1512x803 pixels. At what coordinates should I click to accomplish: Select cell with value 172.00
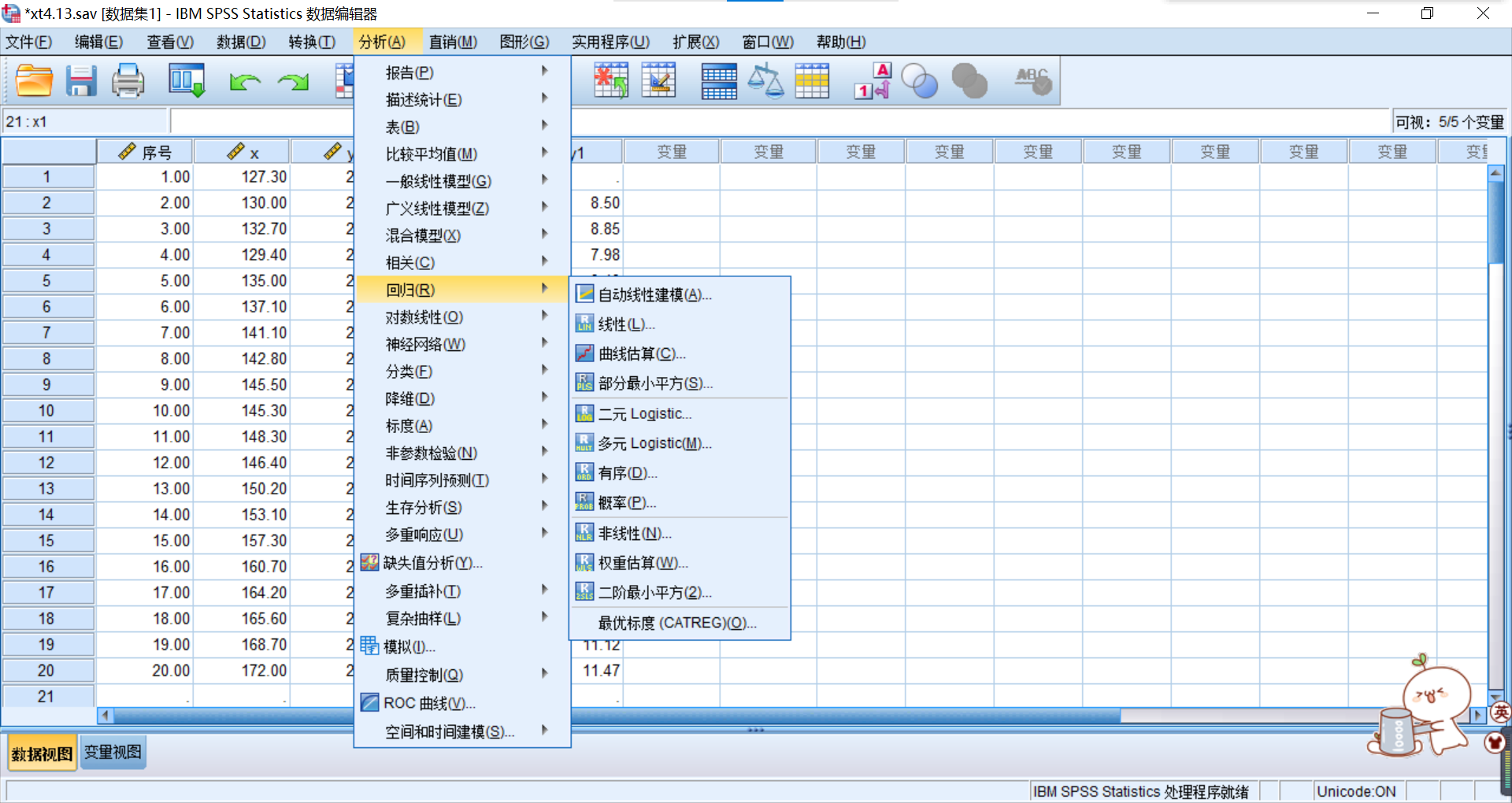tap(242, 670)
